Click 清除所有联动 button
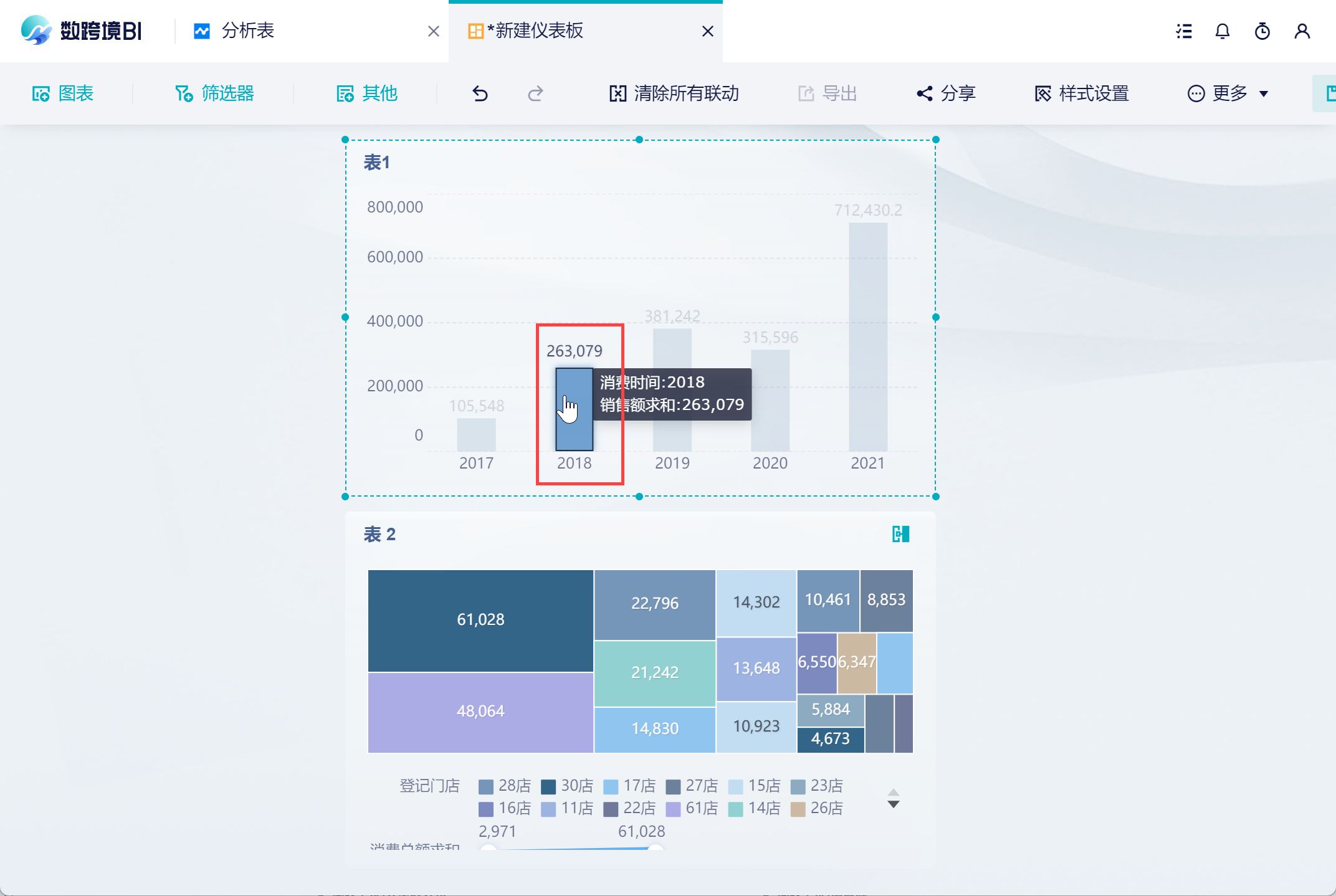The height and width of the screenshot is (896, 1336). click(674, 93)
